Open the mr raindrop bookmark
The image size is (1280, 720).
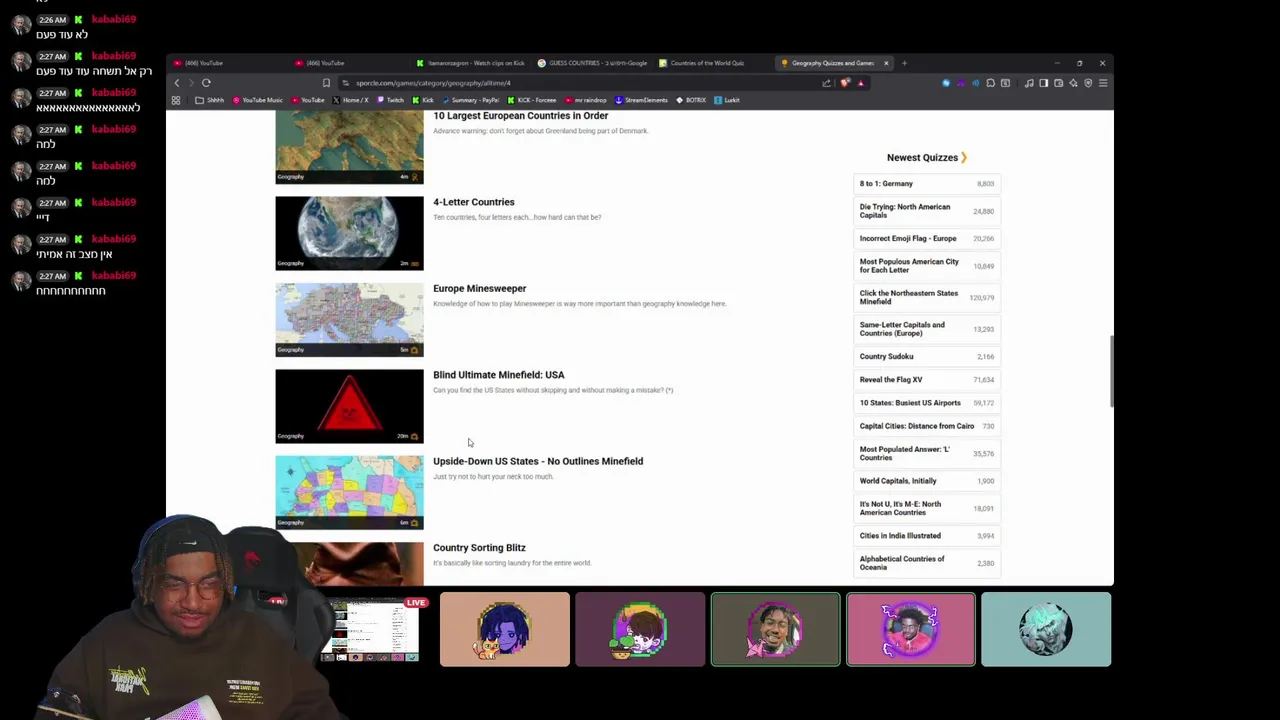click(x=586, y=100)
